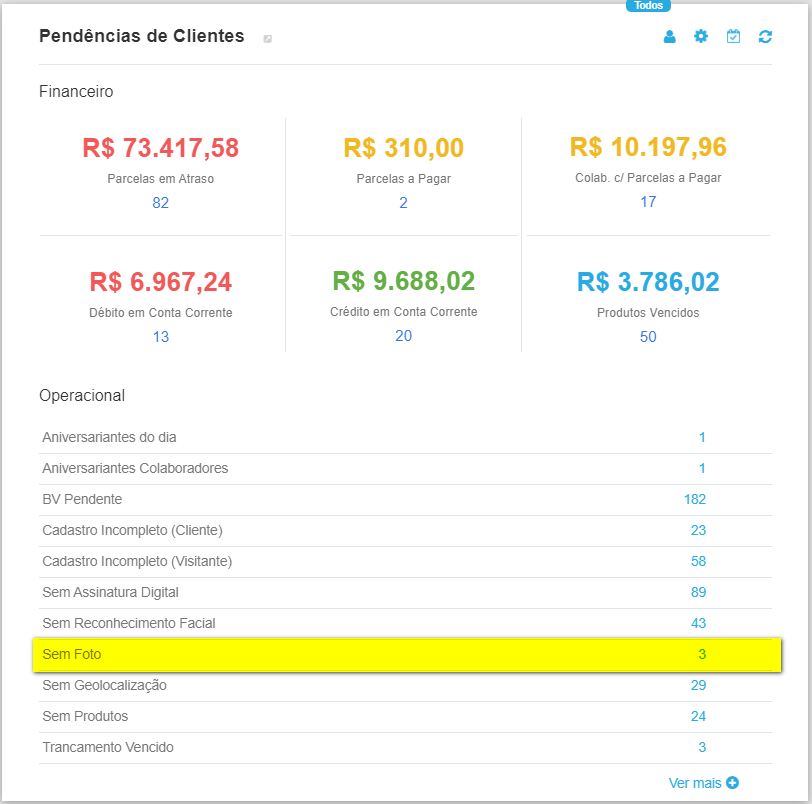Click the plus icon beside Ver mais
This screenshot has height=804, width=812.
pyautogui.click(x=733, y=783)
